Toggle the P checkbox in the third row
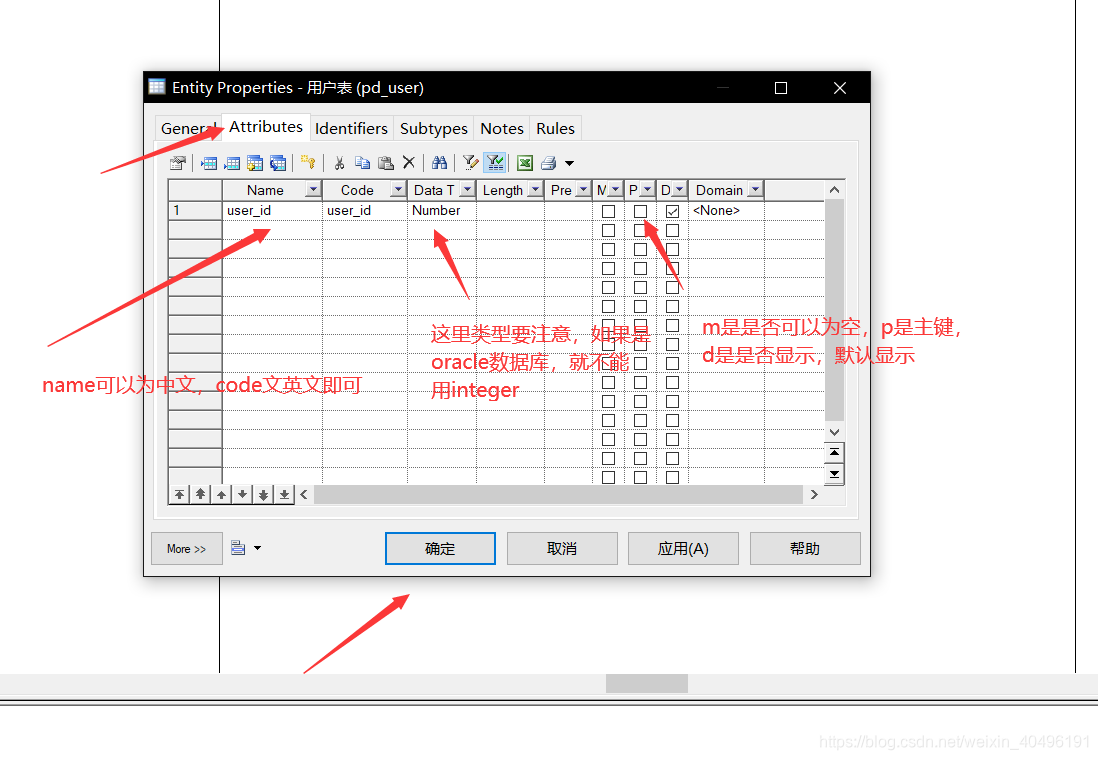Image resolution: width=1098 pixels, height=760 pixels. 640,249
